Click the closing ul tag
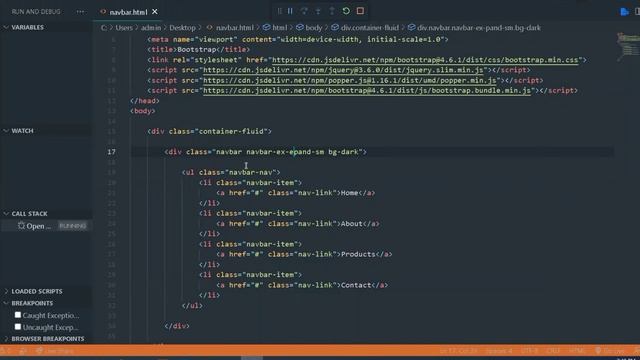640x360 pixels. click(192, 305)
